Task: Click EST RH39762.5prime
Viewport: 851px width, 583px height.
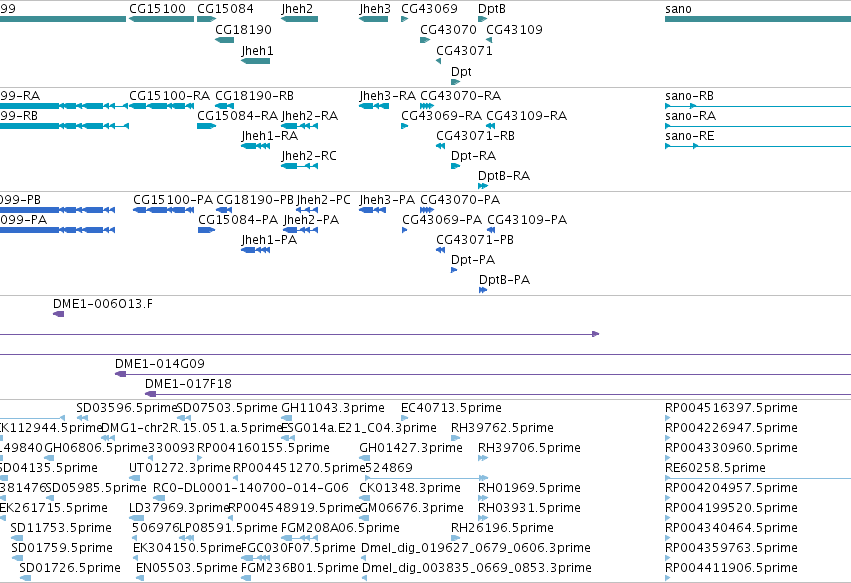Action: (x=502, y=428)
